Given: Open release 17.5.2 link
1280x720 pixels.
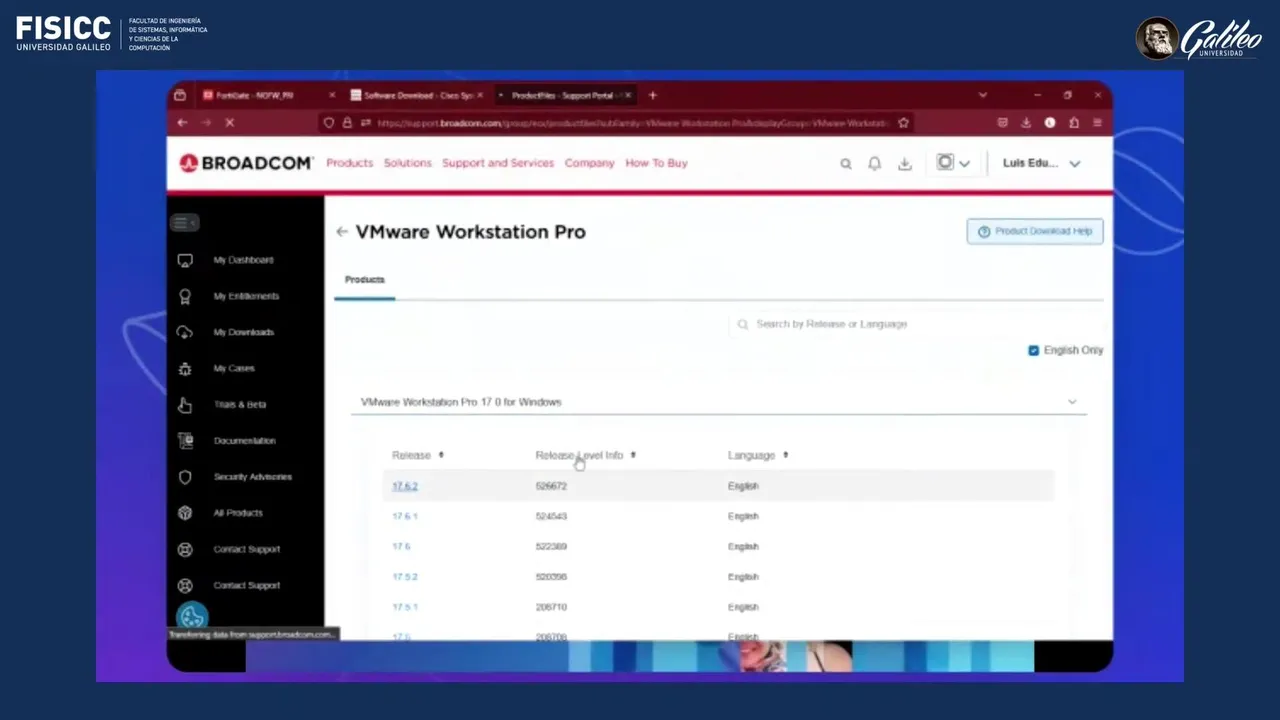Looking at the screenshot, I should tap(405, 577).
